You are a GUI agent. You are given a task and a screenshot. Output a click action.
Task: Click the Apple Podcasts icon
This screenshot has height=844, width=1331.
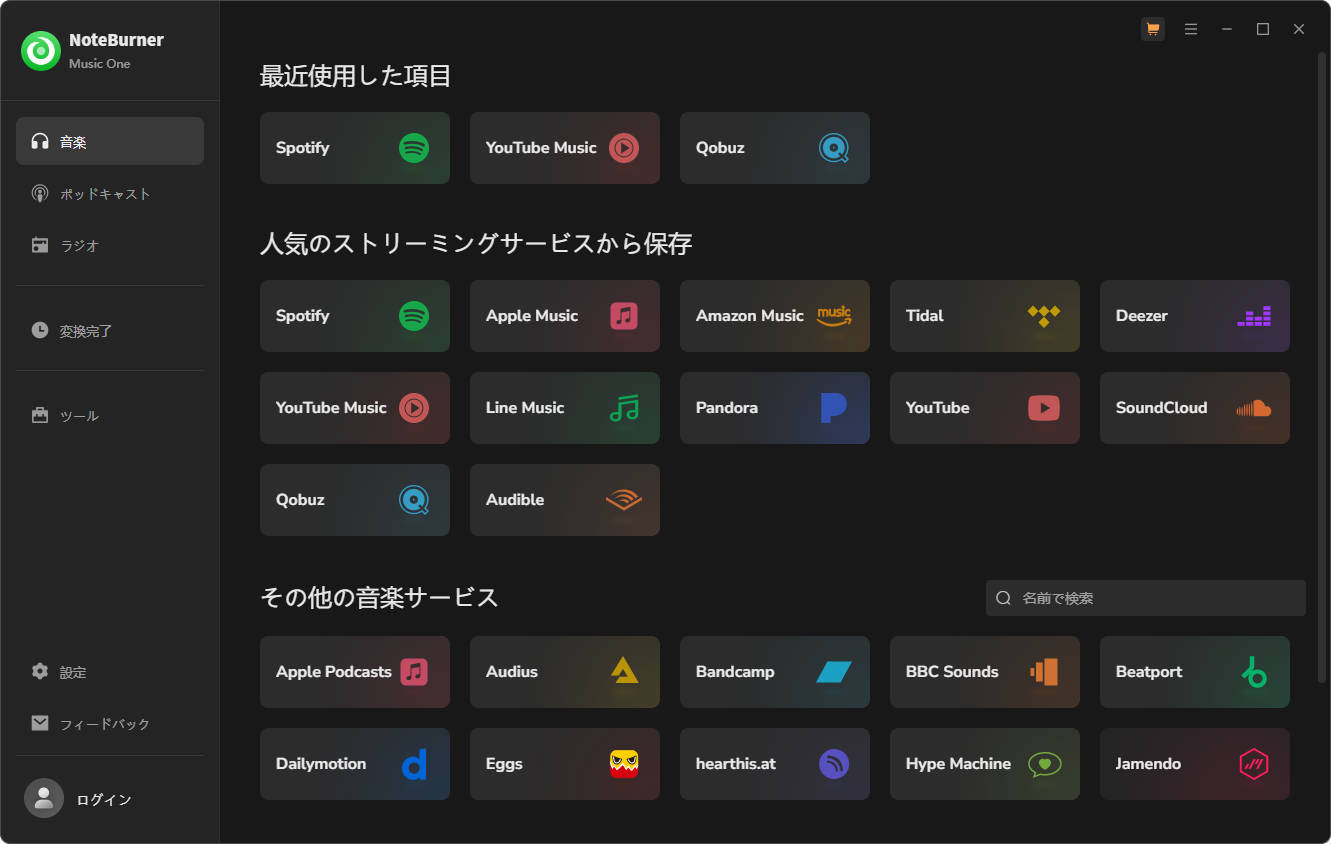pos(414,672)
